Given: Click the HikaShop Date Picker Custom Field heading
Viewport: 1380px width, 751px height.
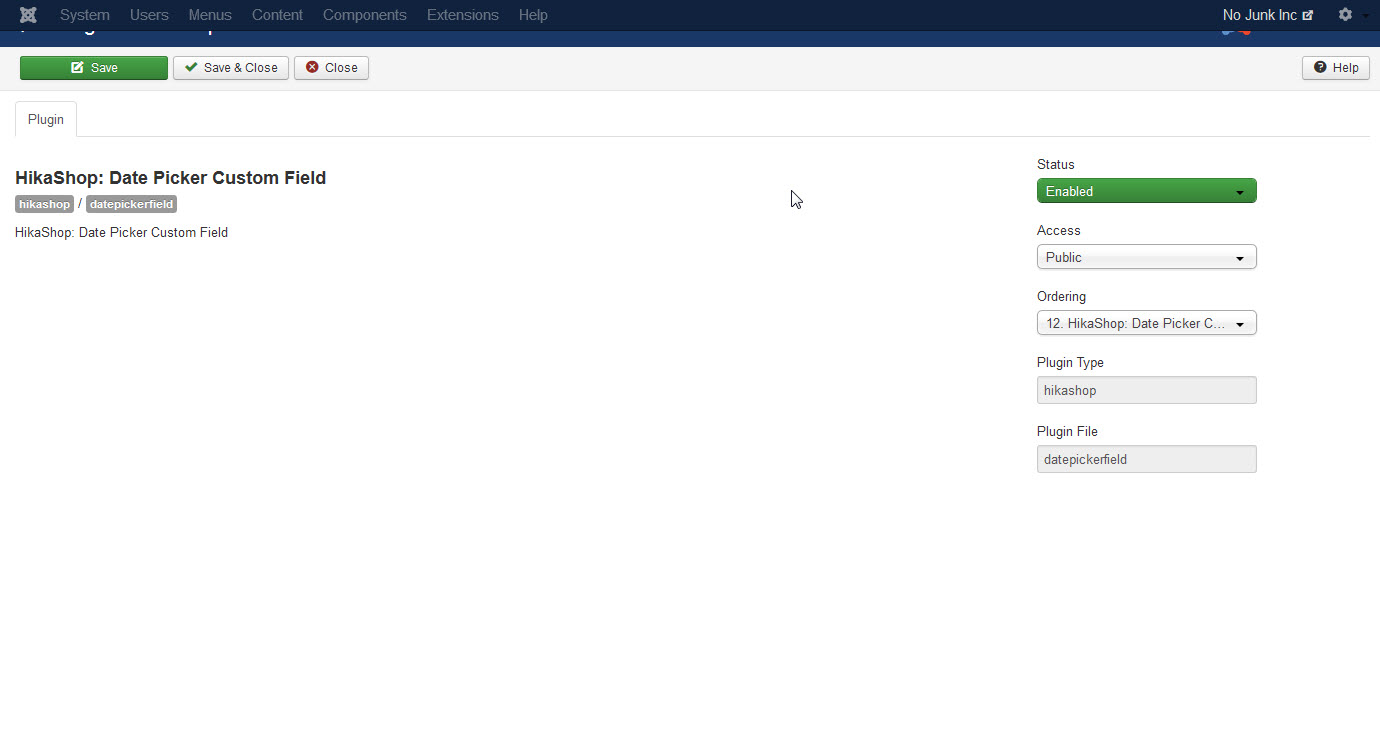Looking at the screenshot, I should (171, 178).
